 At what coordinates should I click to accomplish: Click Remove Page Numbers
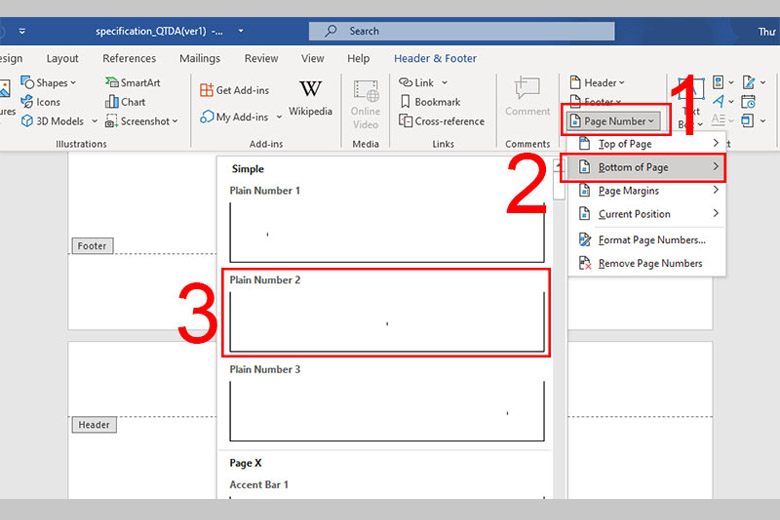coord(649,264)
